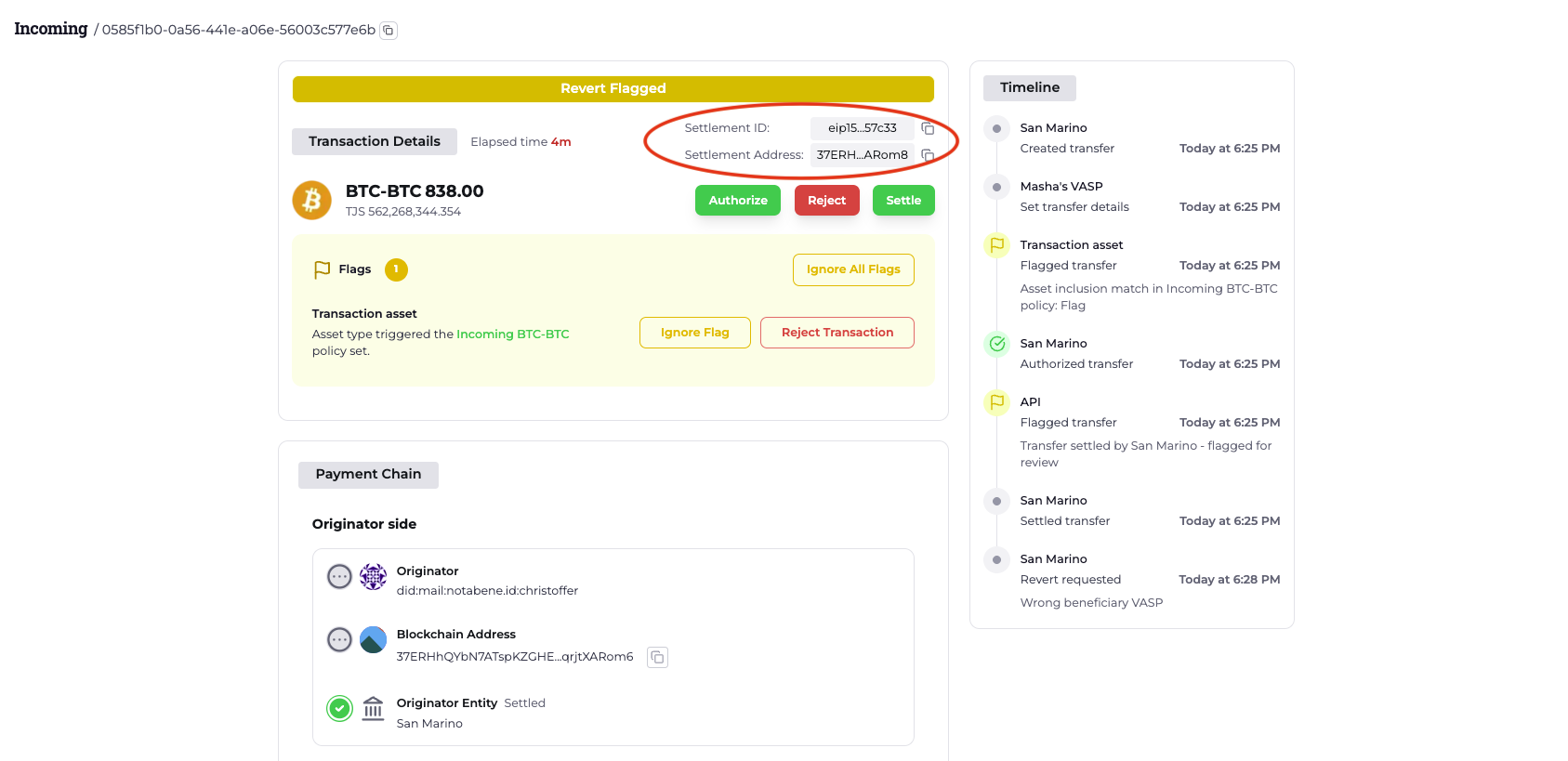
Task: Click the truncated blockchain address 37ERHhQYbN7ATspKZGHE...qrjtXARom6
Action: (x=515, y=657)
